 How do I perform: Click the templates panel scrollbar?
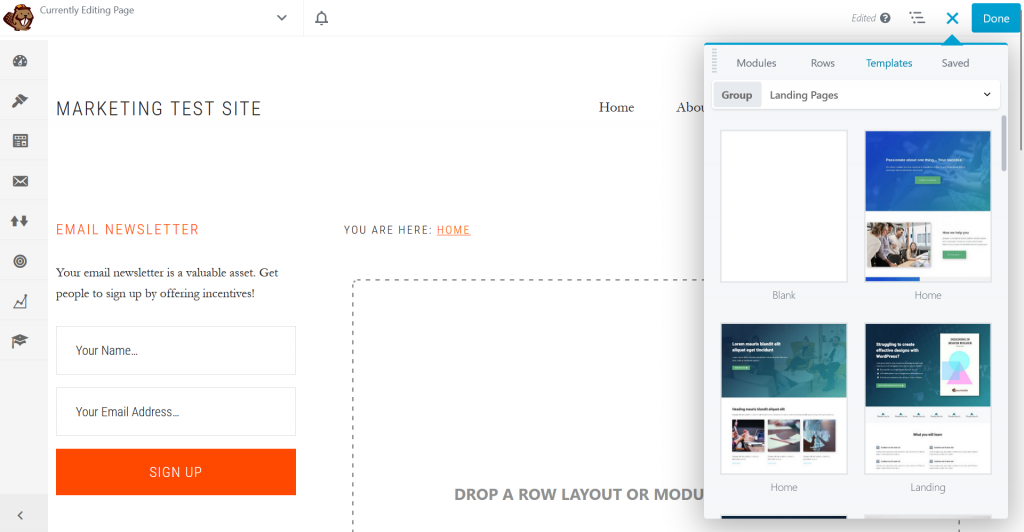point(1004,144)
